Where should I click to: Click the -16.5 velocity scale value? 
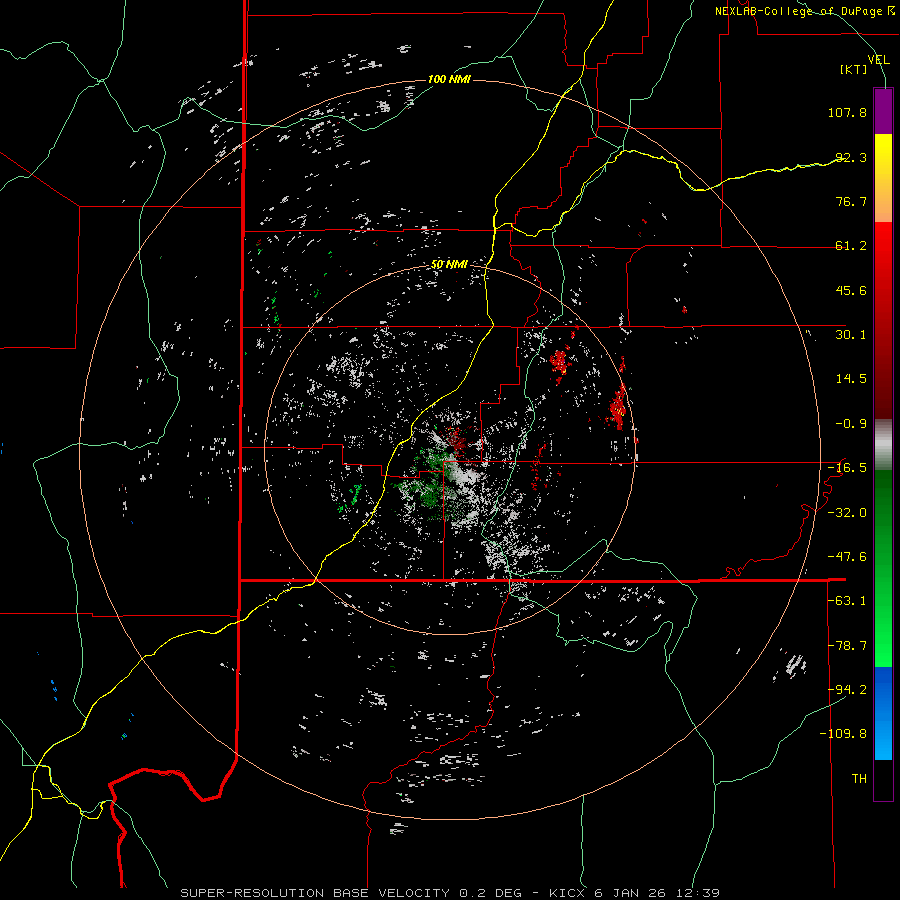(847, 468)
